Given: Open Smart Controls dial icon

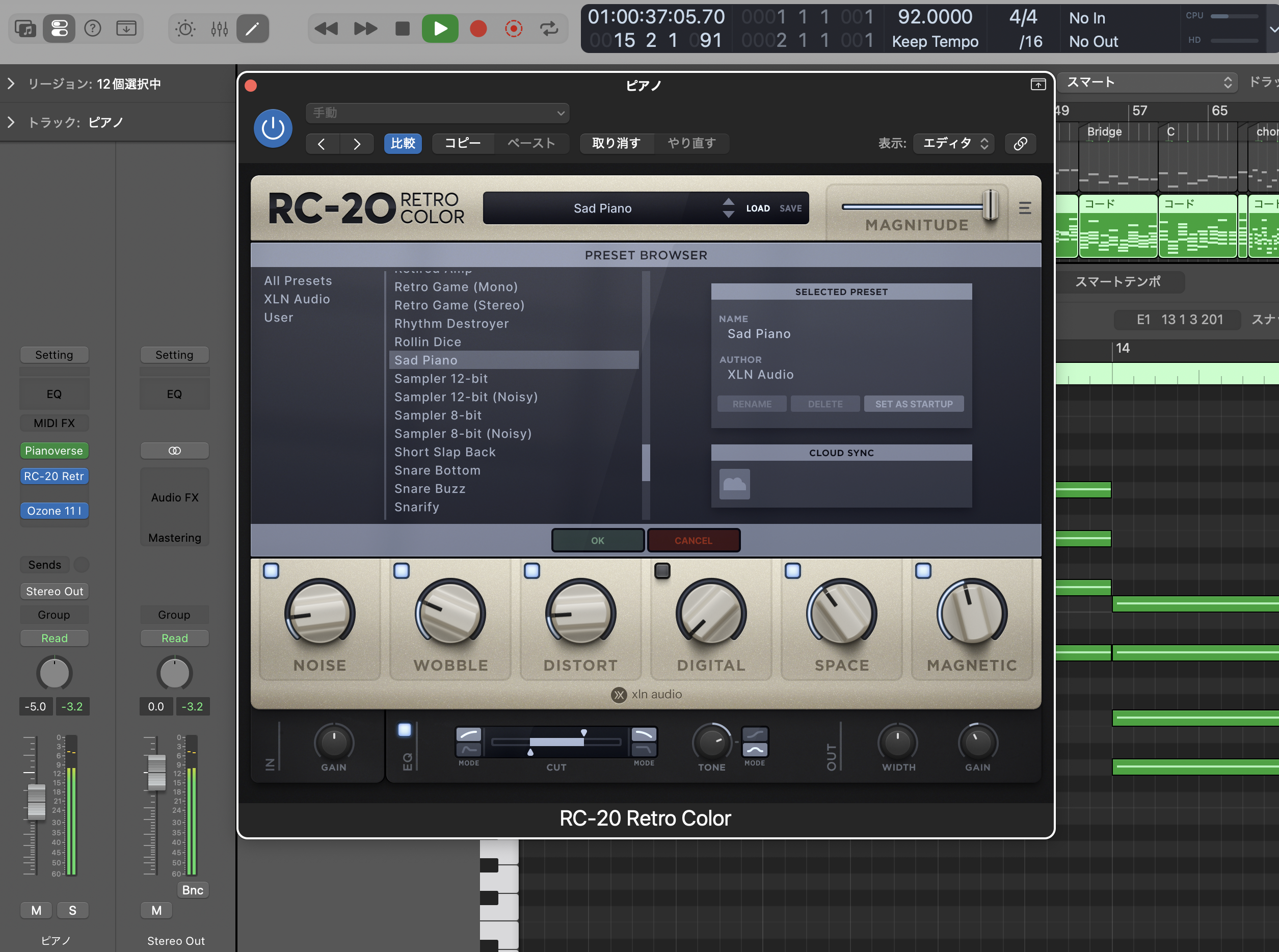Looking at the screenshot, I should coord(185,28).
